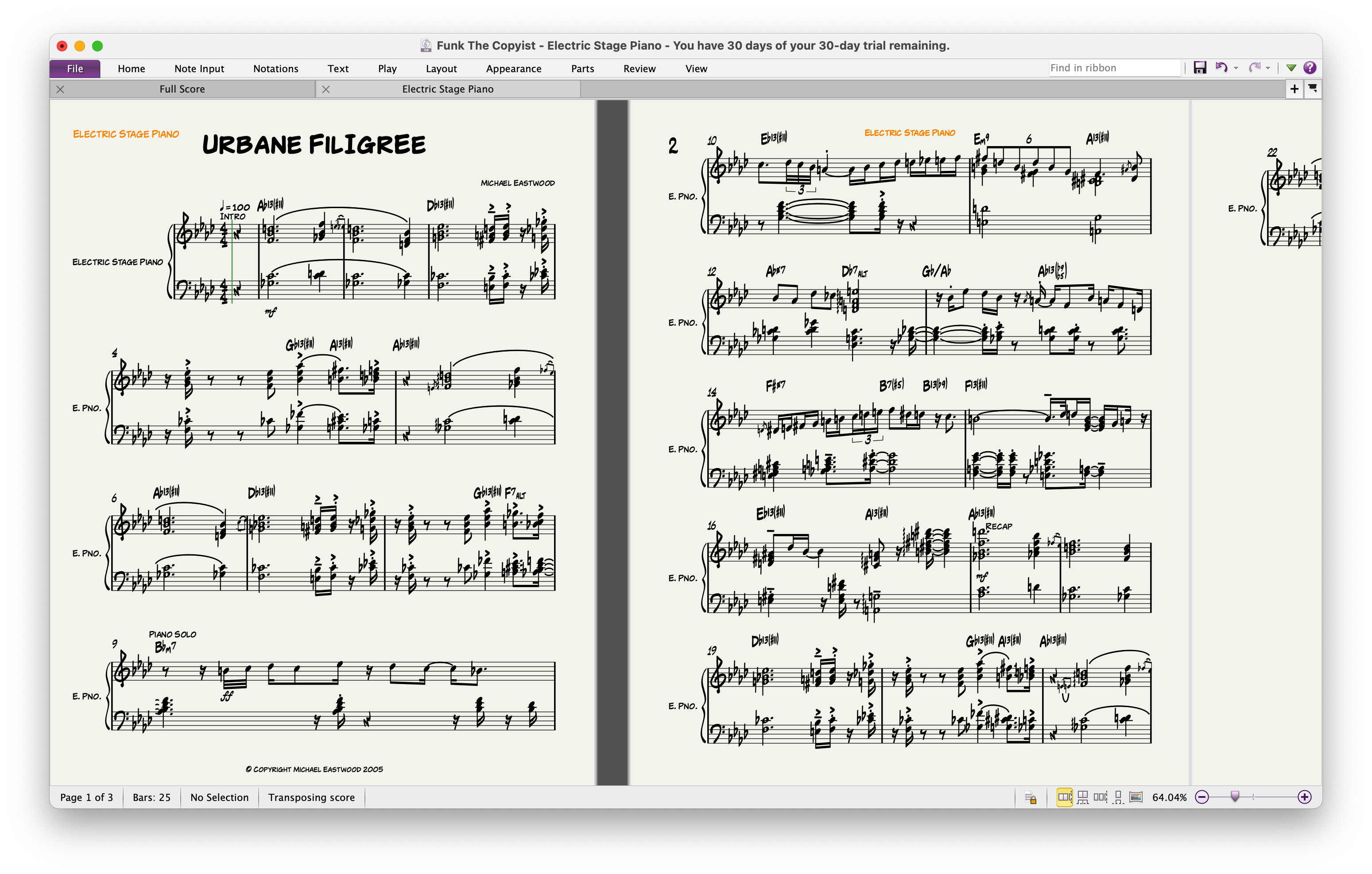
Task: Click orange Electric Stage Piano label on page 1
Action: (126, 134)
